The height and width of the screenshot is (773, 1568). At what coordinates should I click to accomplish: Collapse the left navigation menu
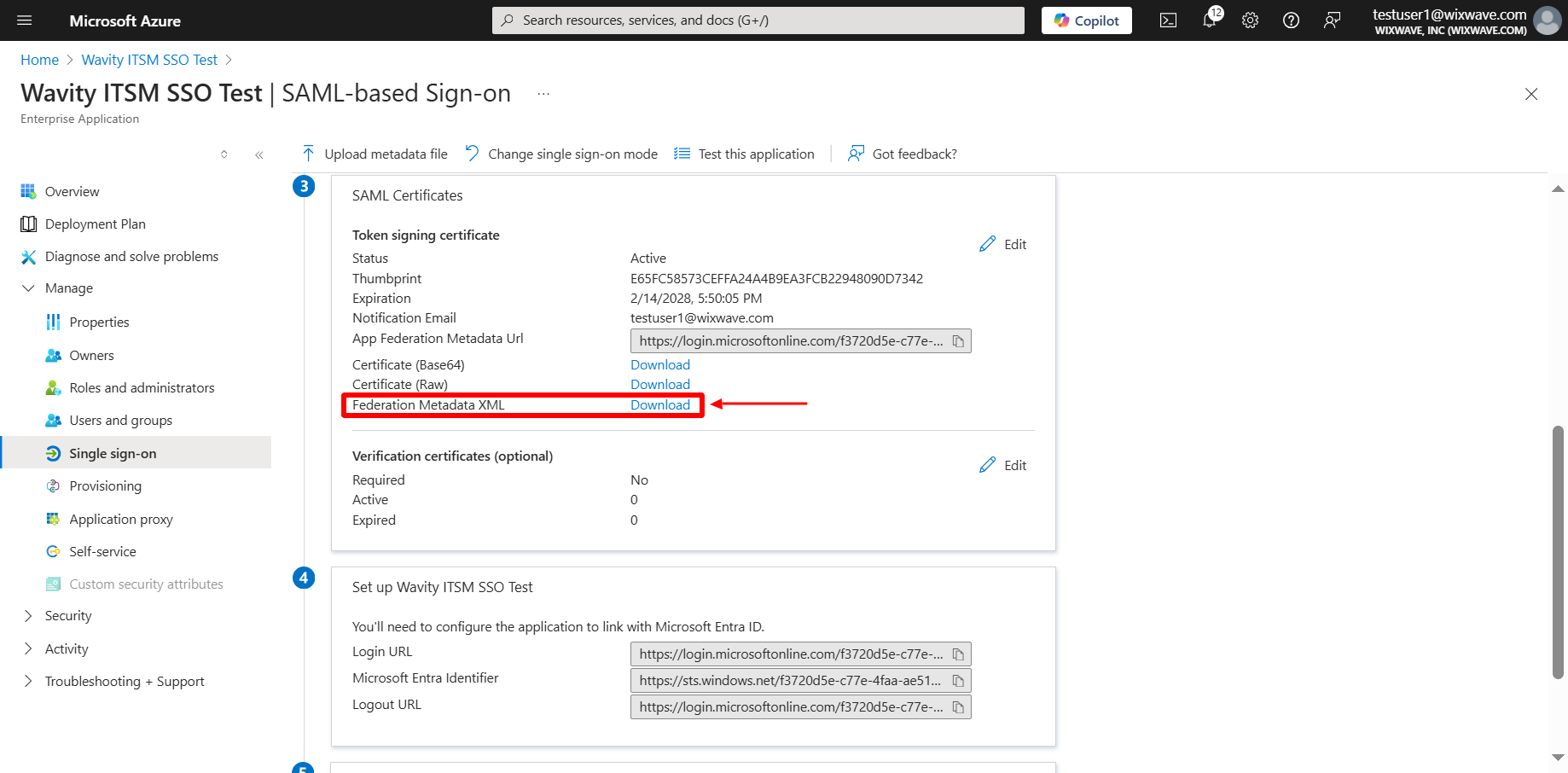click(259, 154)
